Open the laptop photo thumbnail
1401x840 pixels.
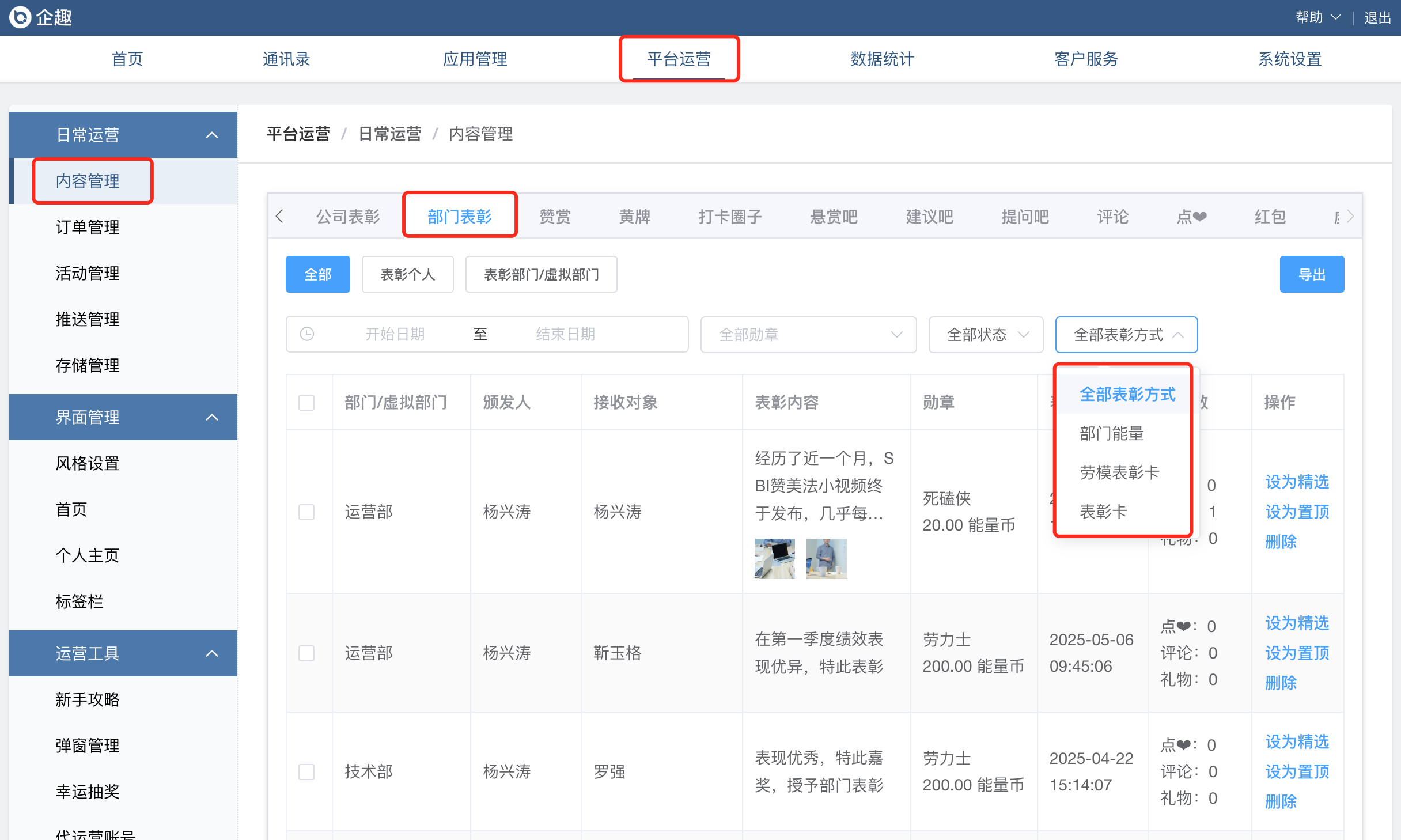coord(774,558)
